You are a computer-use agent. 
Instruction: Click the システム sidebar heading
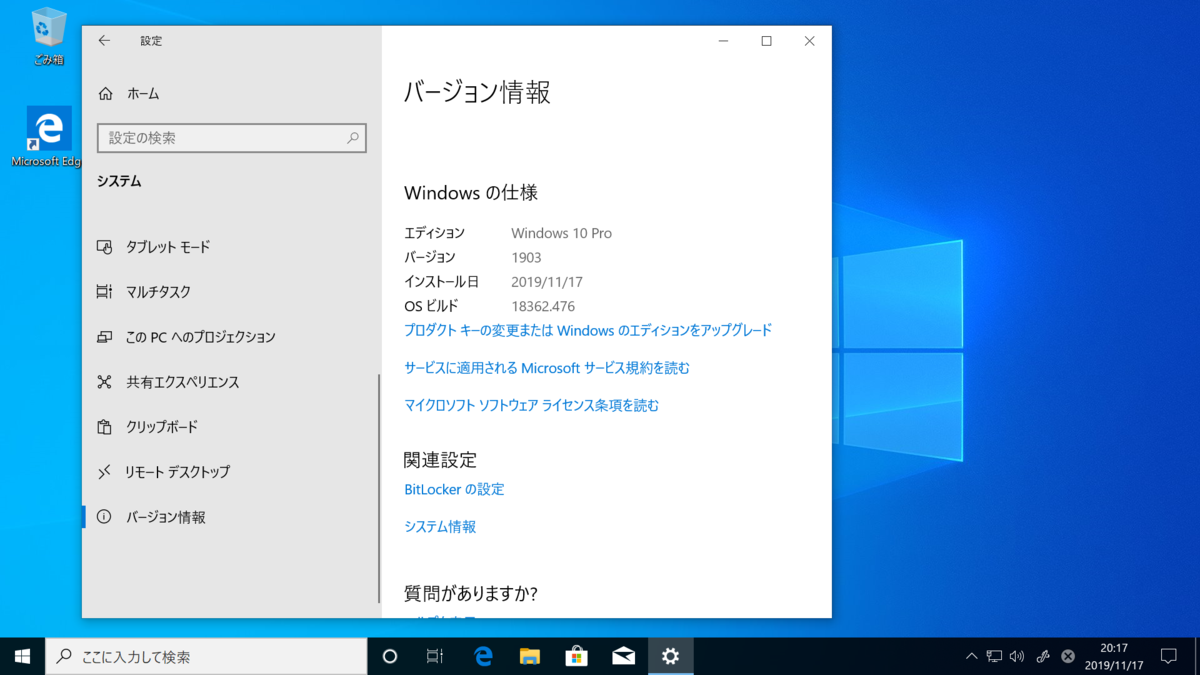(119, 181)
